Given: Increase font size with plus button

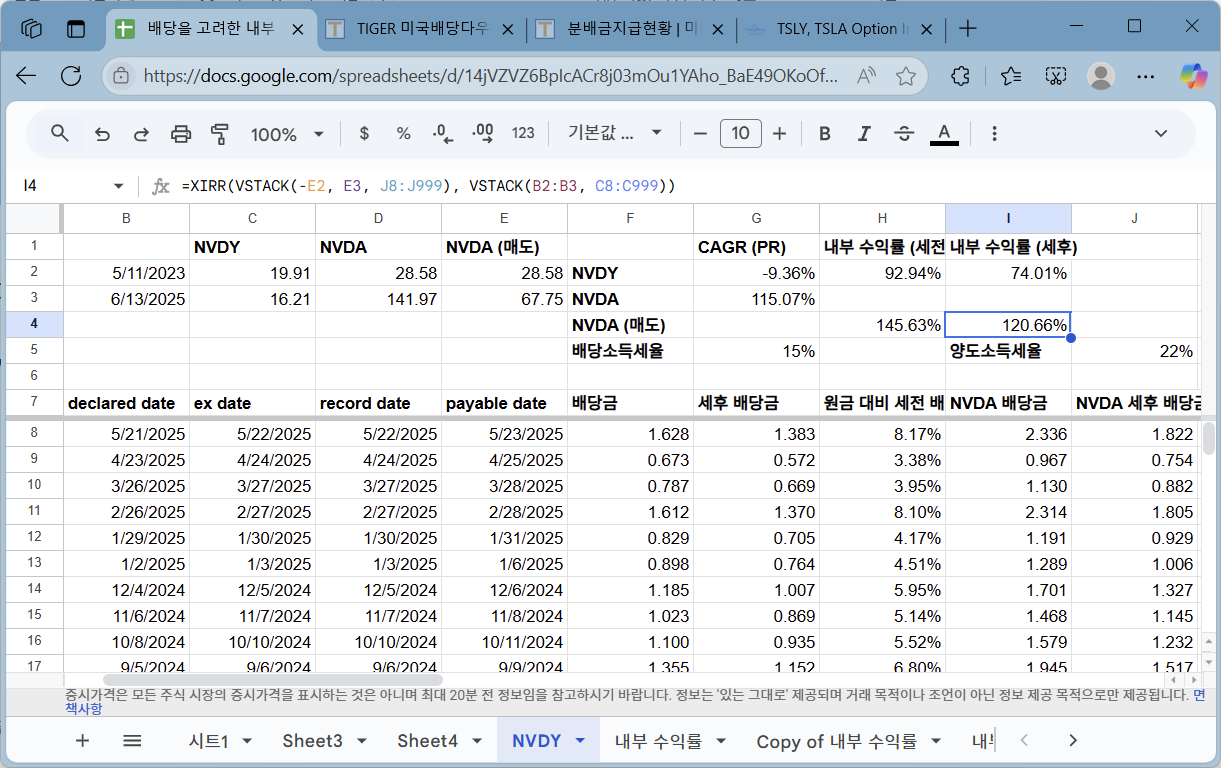Looking at the screenshot, I should pos(780,133).
